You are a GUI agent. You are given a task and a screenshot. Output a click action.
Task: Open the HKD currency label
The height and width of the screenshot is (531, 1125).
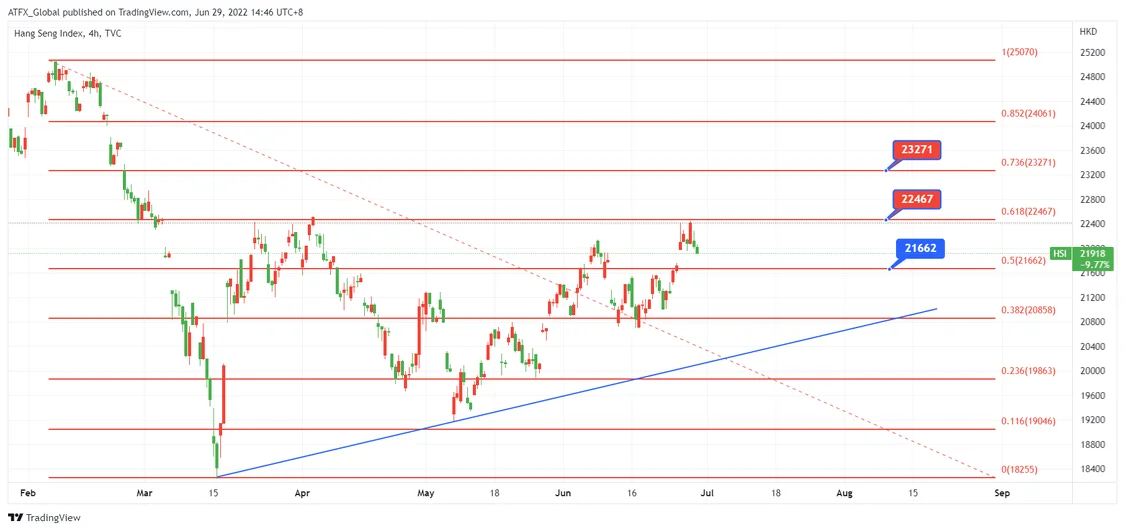(1088, 32)
